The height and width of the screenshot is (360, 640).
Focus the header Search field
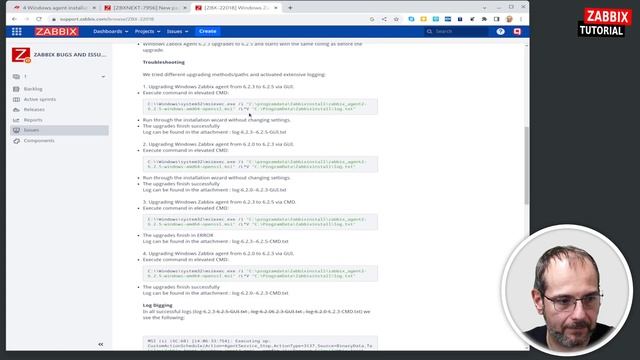pos(456,31)
